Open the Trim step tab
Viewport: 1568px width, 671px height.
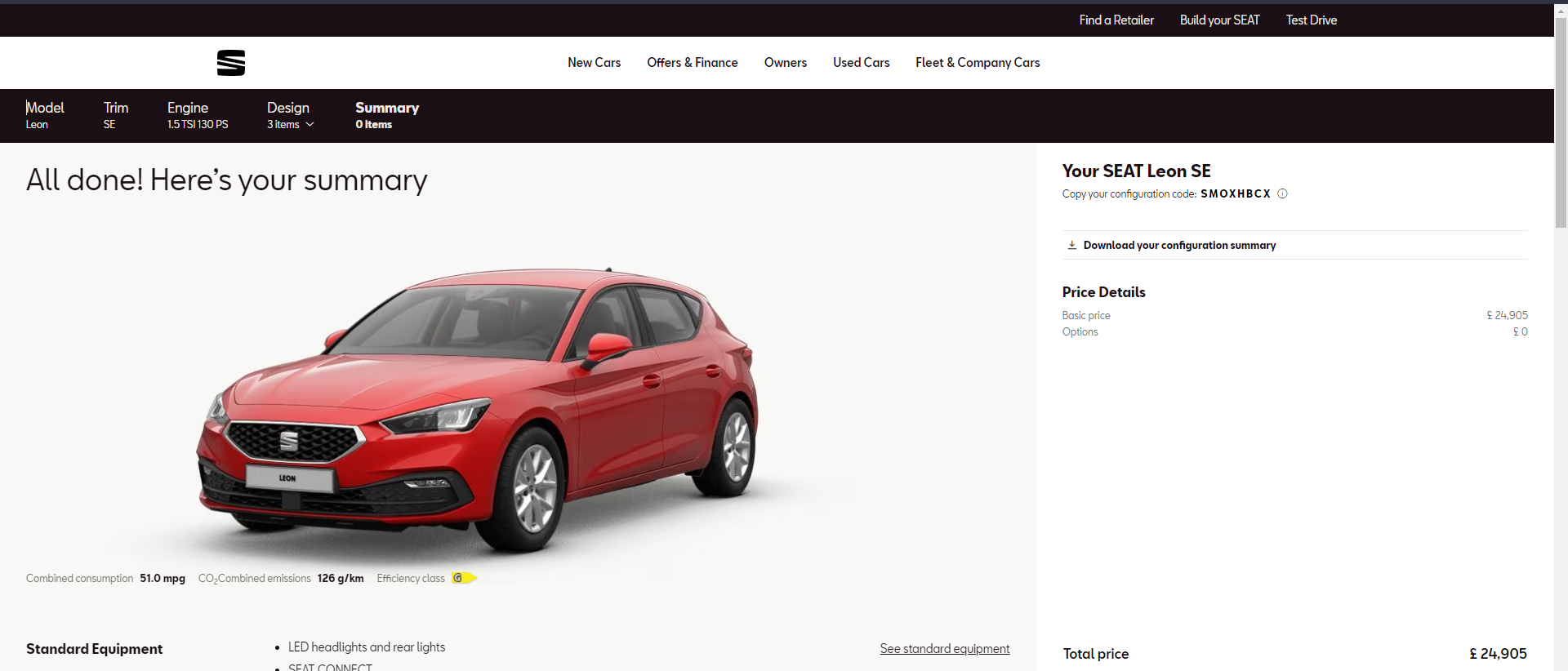pos(116,115)
